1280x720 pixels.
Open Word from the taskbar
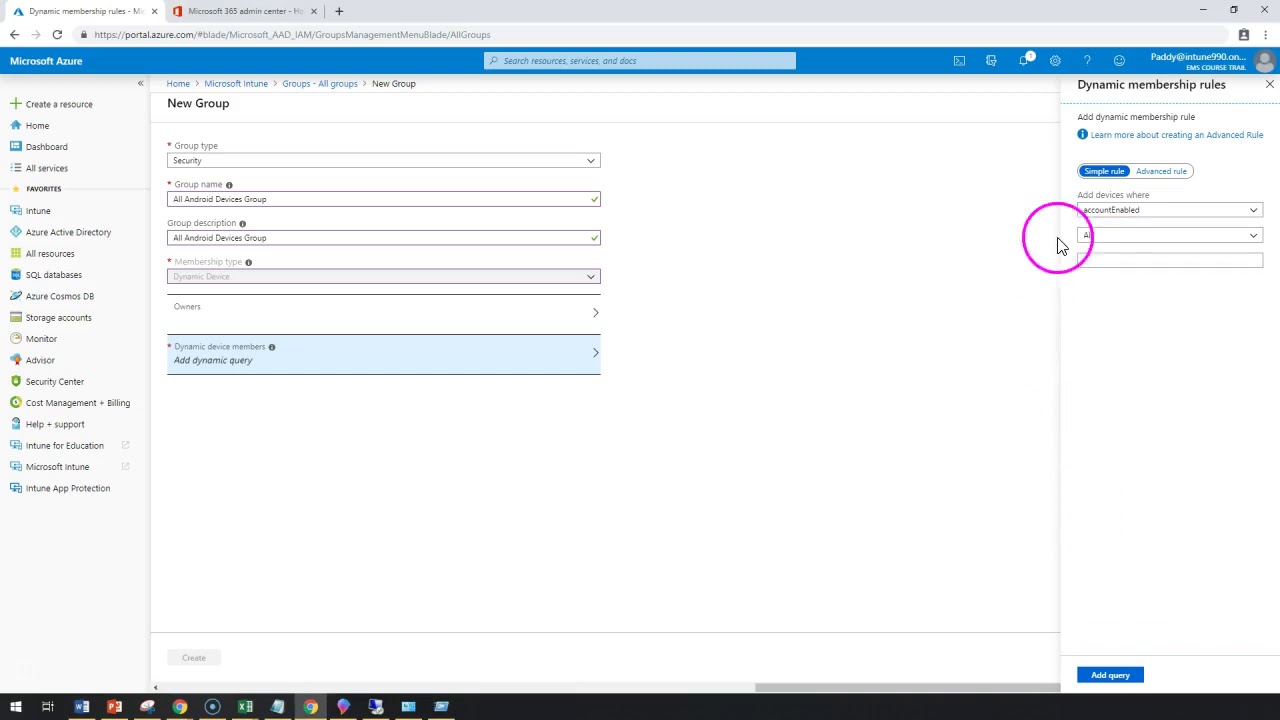(82, 707)
